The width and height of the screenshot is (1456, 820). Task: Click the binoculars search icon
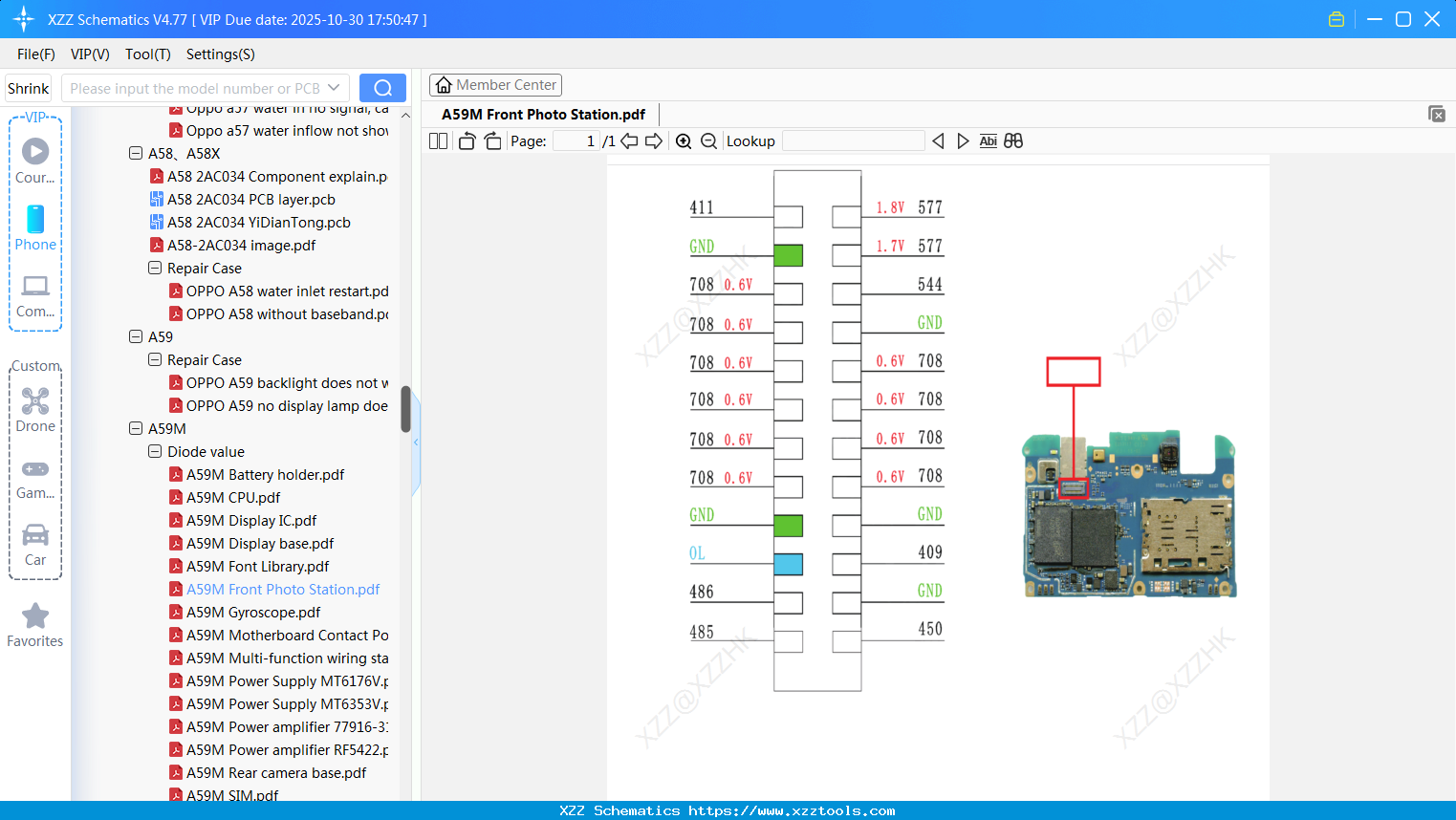coord(1013,141)
